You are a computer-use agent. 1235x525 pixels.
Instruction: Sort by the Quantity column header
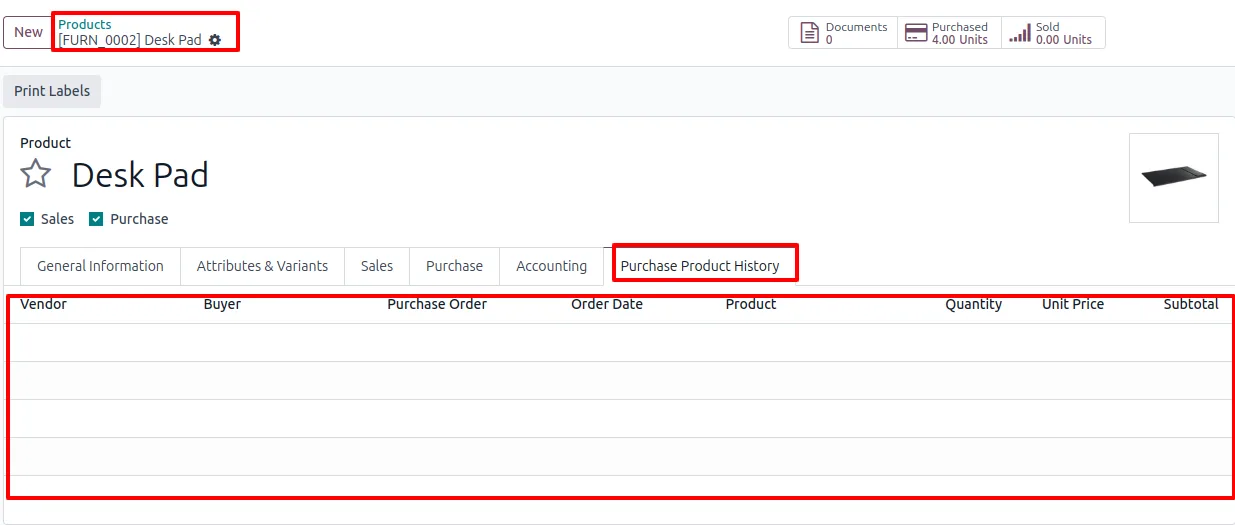click(974, 304)
